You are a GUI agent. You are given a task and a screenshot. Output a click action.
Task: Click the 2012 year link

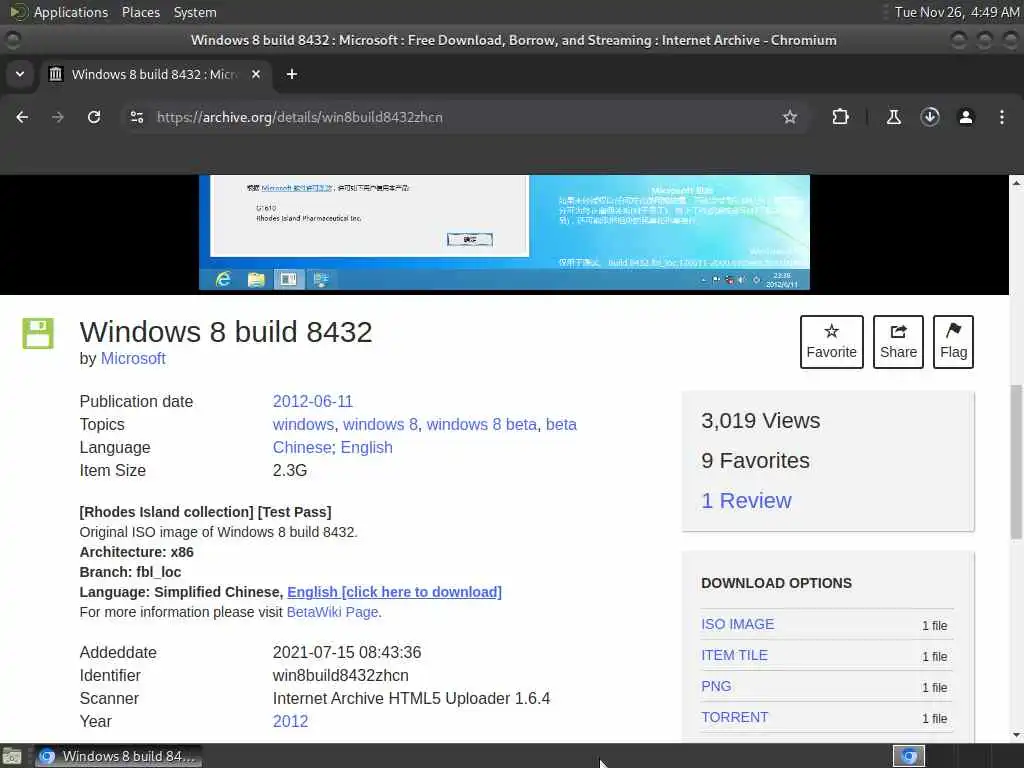[290, 721]
